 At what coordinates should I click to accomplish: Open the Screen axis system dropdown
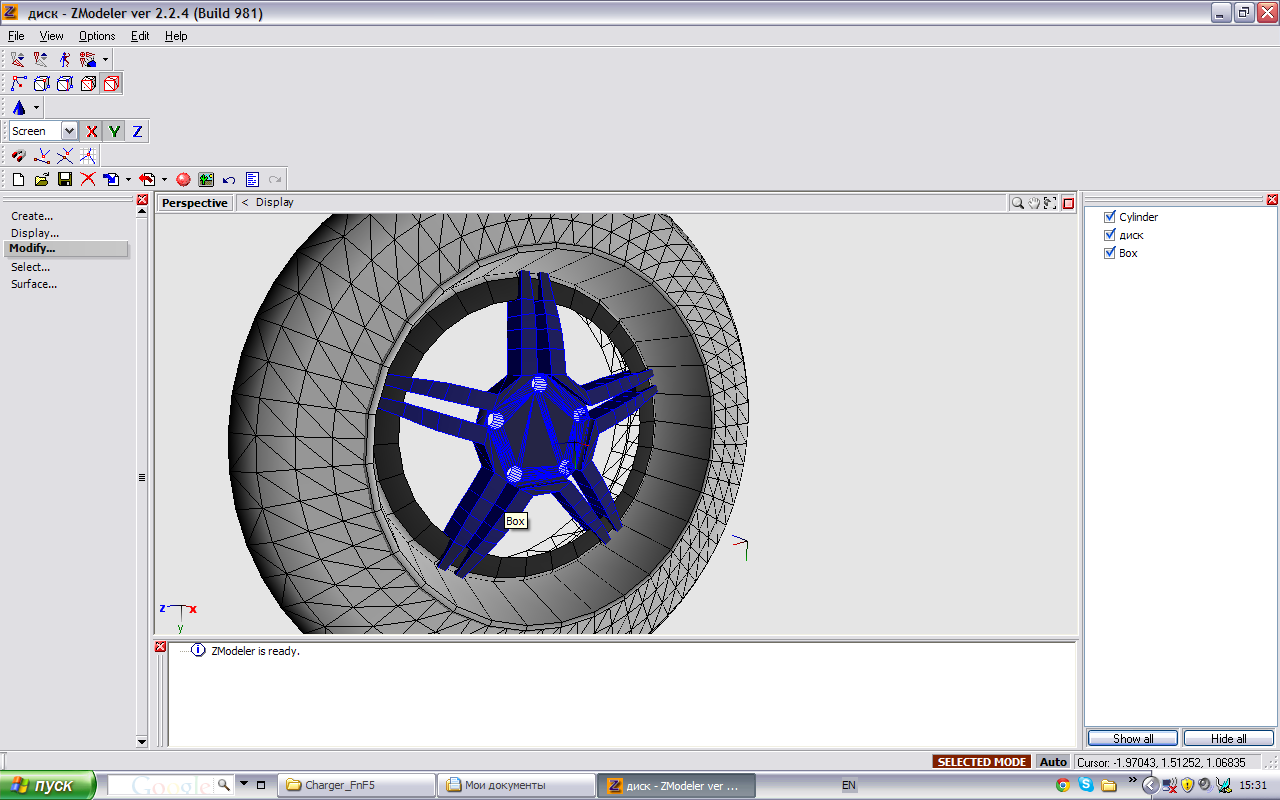coord(69,131)
